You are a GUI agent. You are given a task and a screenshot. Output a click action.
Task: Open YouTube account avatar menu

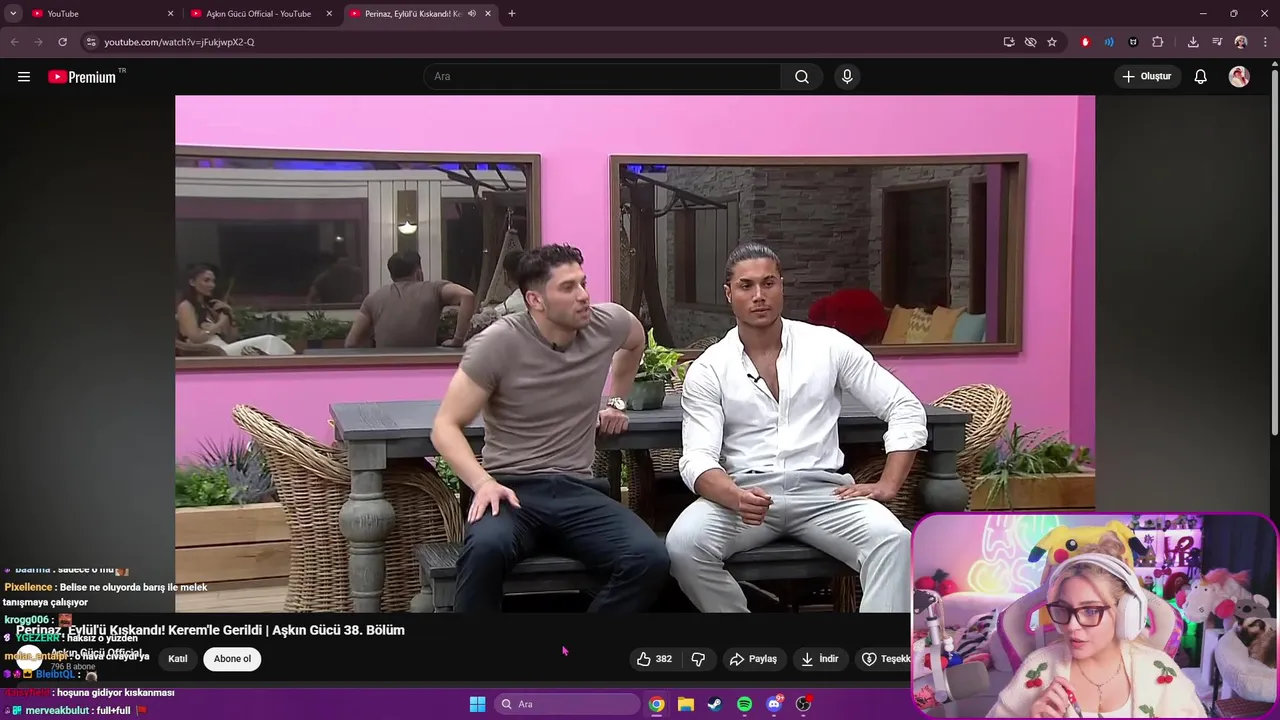point(1239,77)
